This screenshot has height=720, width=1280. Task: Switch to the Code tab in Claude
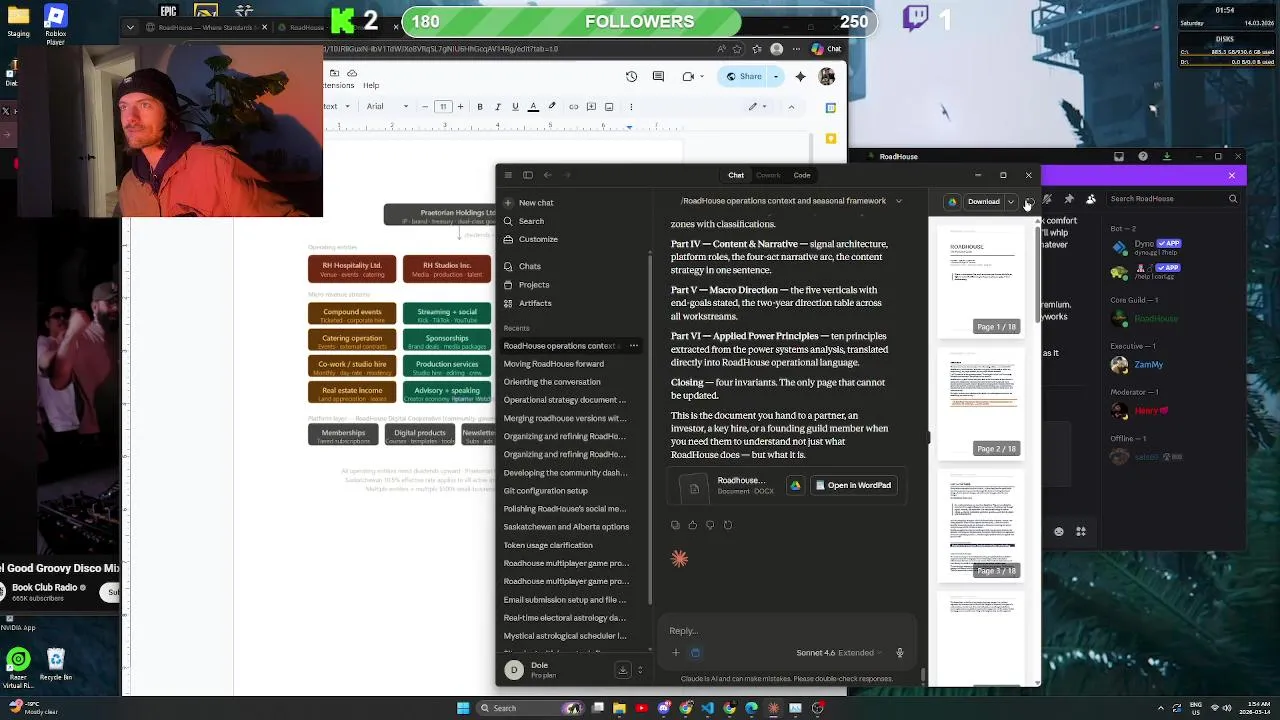pos(802,175)
